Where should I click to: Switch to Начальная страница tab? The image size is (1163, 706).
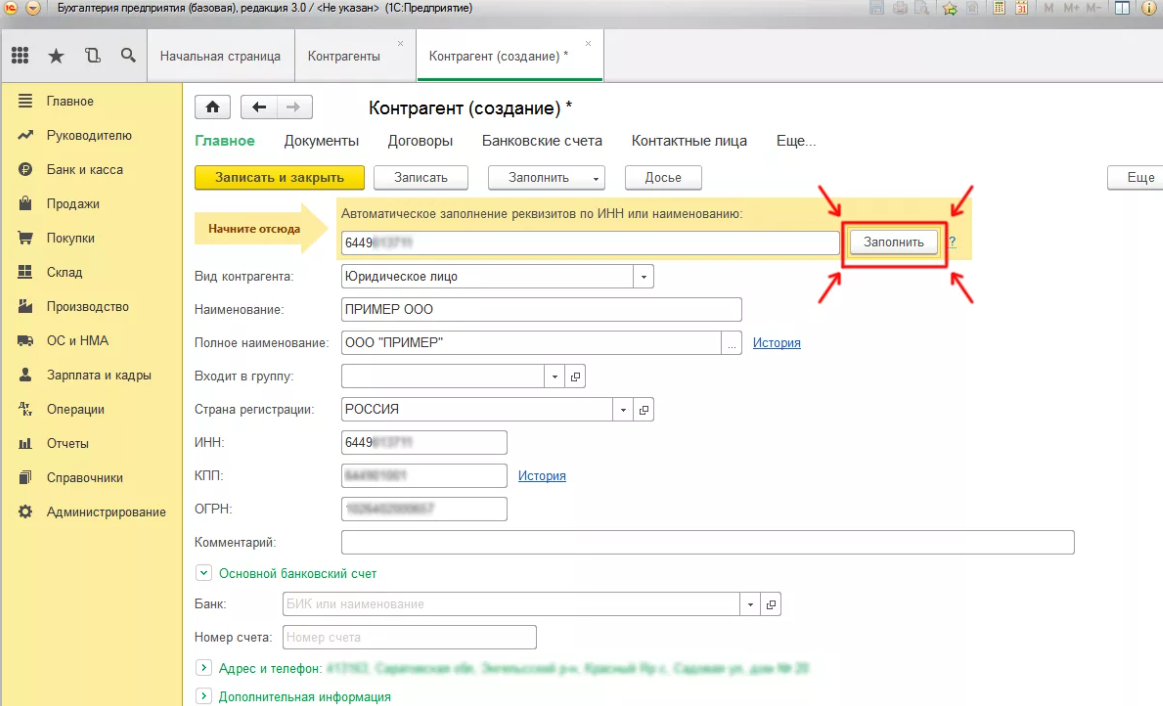click(220, 56)
